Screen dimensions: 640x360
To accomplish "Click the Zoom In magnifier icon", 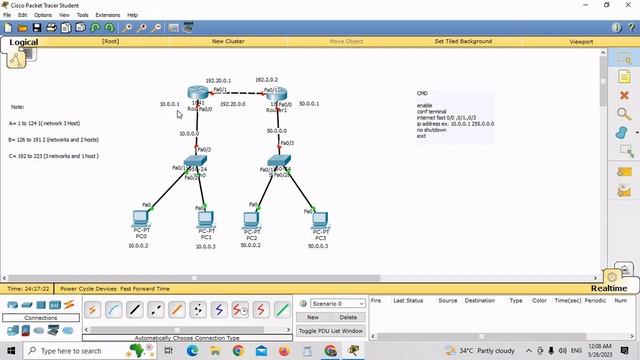I will click(x=127, y=28).
